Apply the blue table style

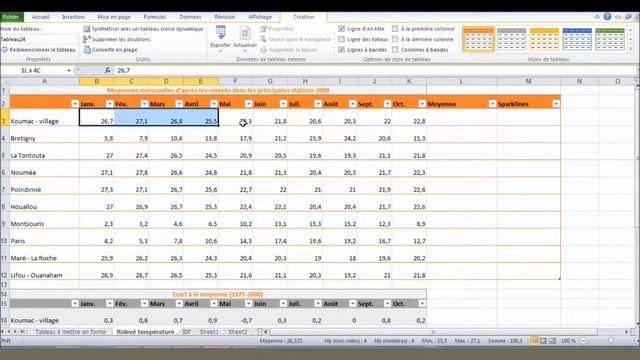577,40
